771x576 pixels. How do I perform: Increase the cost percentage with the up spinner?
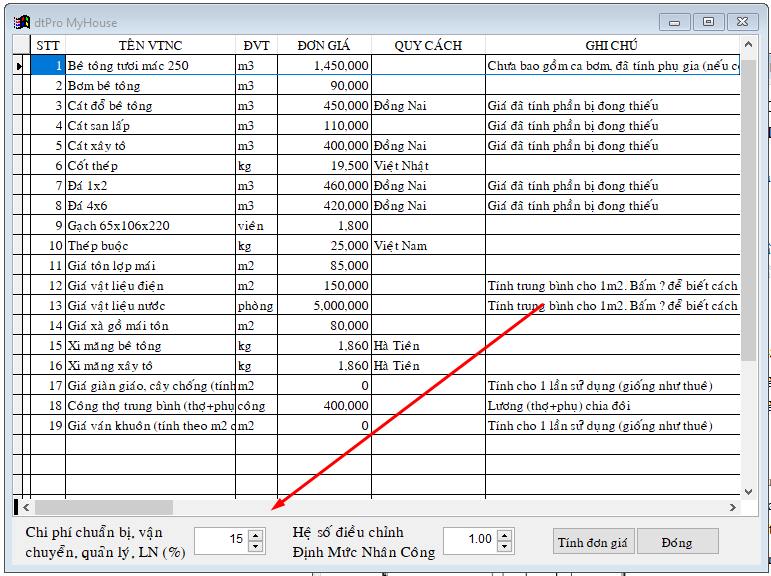coord(255,535)
